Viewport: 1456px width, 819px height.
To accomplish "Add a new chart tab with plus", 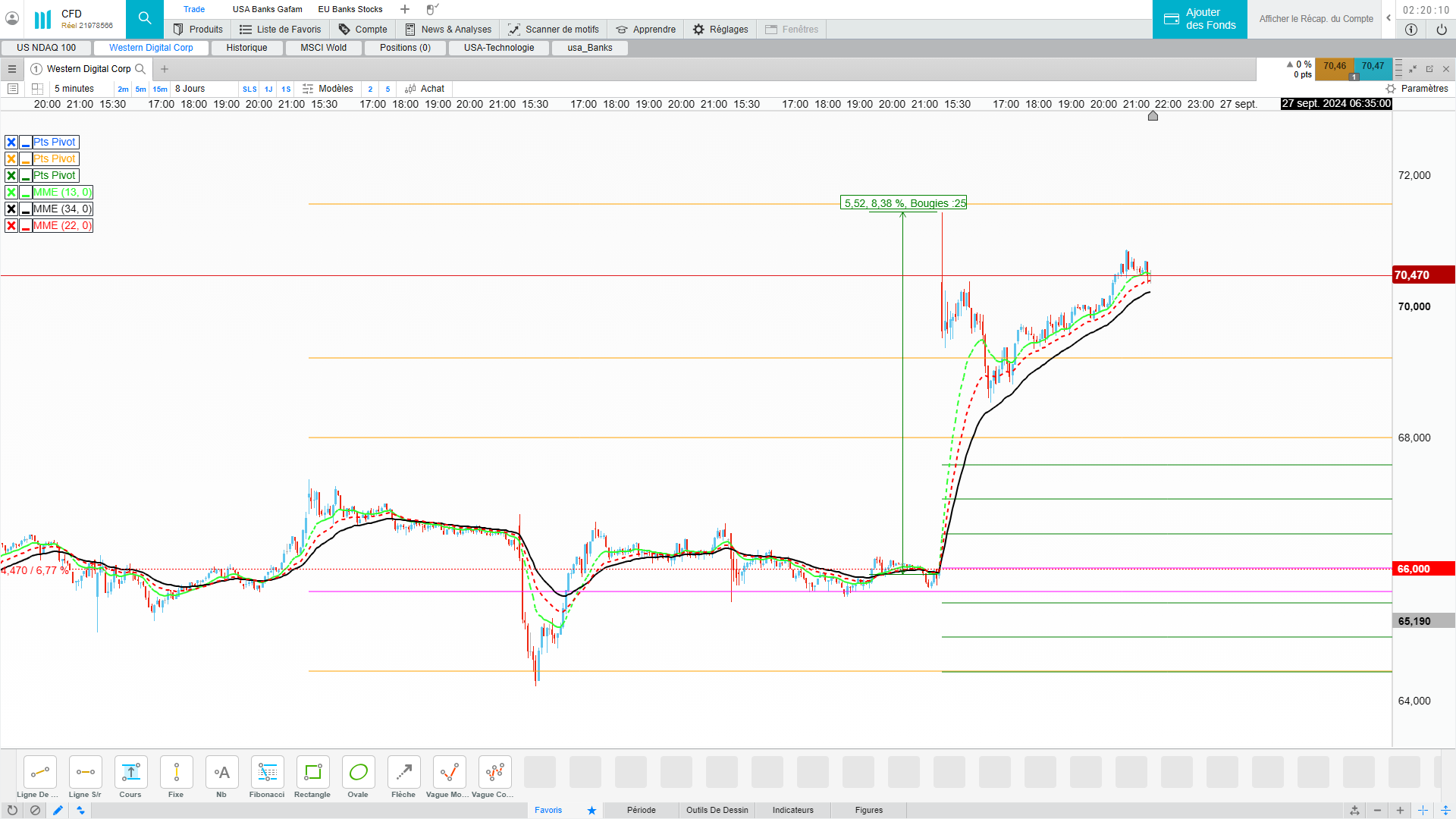I will (x=165, y=69).
